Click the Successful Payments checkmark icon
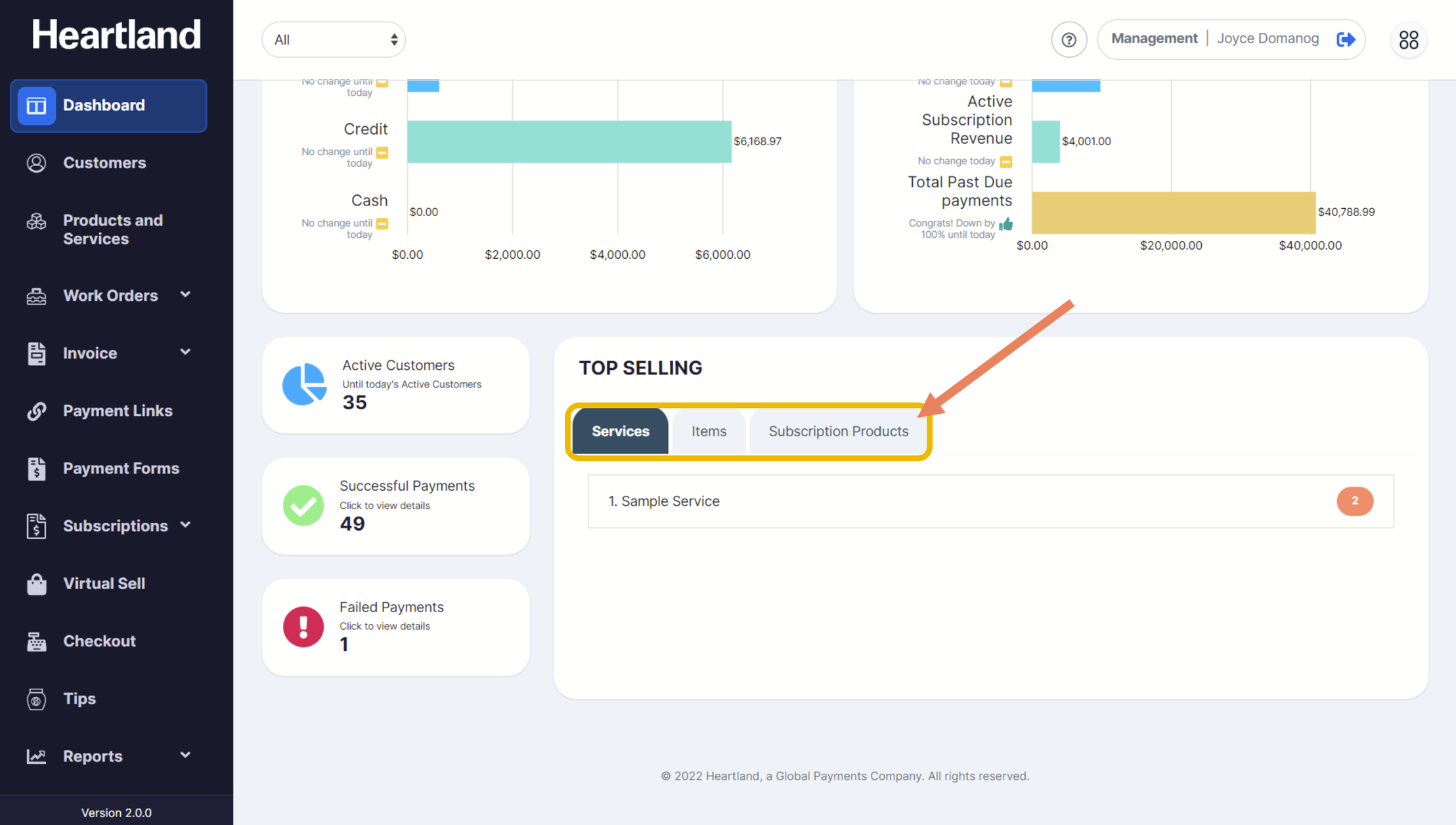Viewport: 1456px width, 825px height. (303, 505)
